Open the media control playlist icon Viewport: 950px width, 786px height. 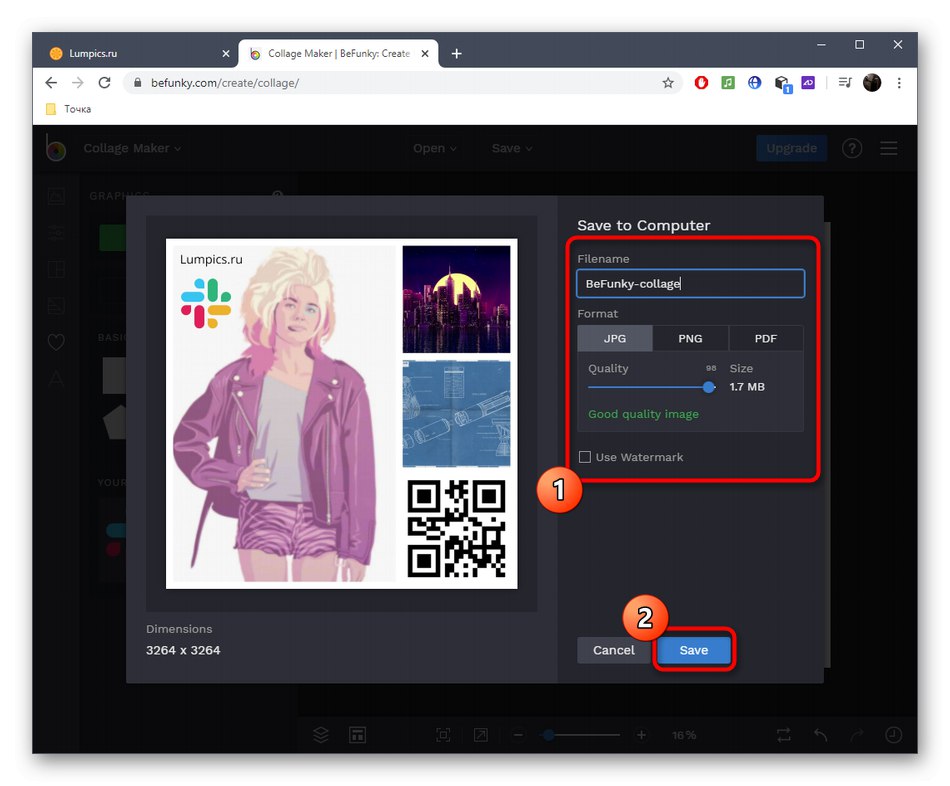[x=845, y=82]
